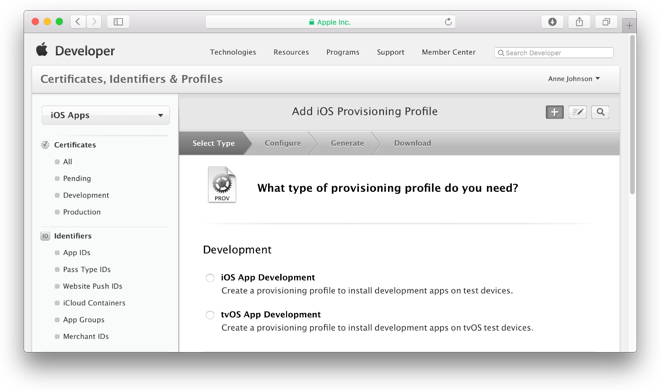Go forward with Safari's forward arrow

point(94,21)
